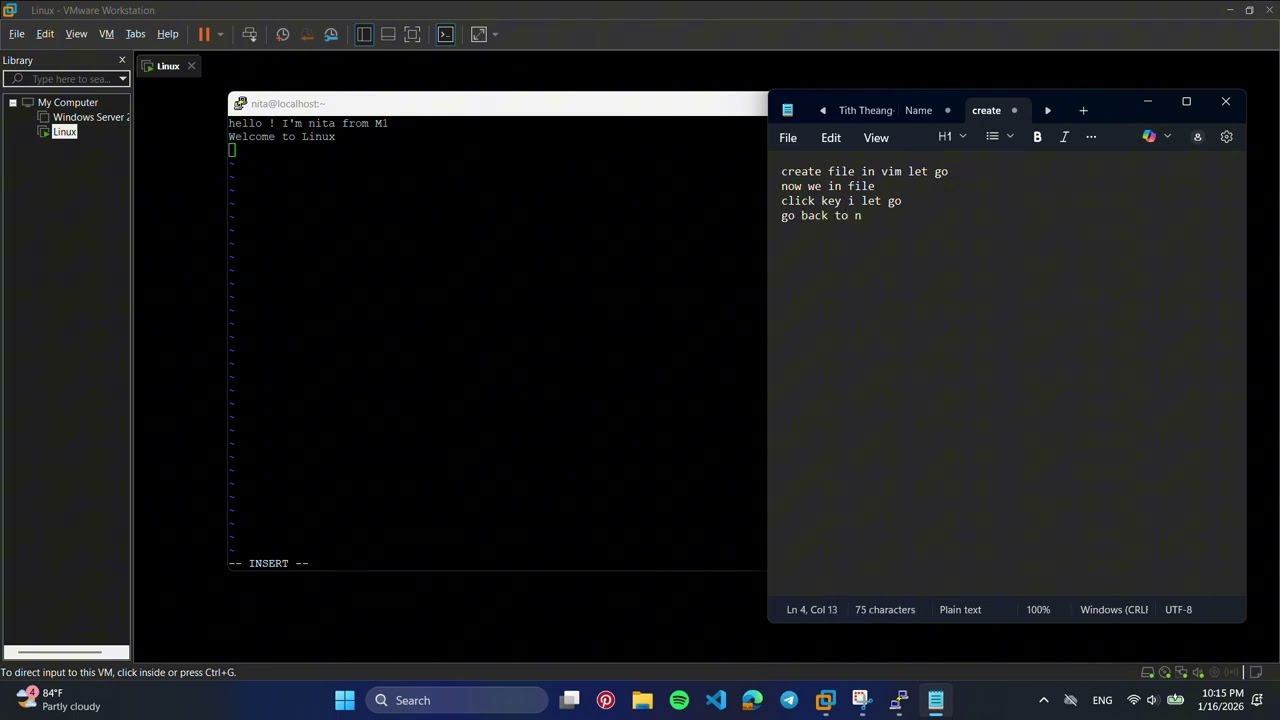Open the H1 heading dropdown
Image resolution: width=1280 pixels, height=720 pixels.
coord(951,137)
